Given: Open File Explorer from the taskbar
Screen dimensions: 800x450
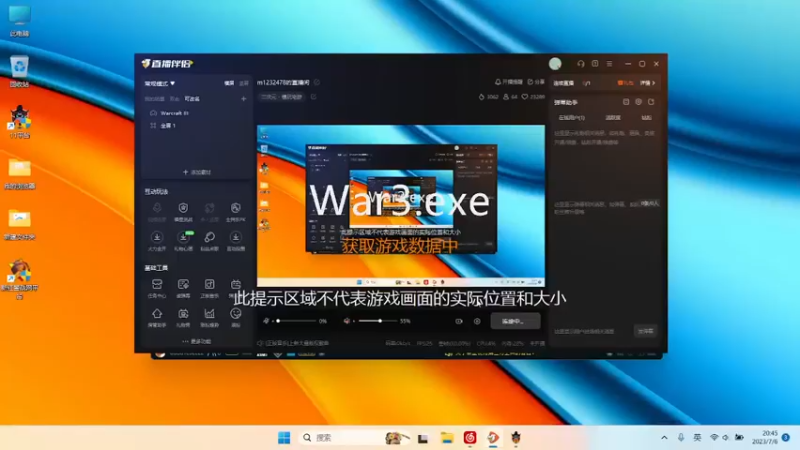Looking at the screenshot, I should click(x=447, y=438).
